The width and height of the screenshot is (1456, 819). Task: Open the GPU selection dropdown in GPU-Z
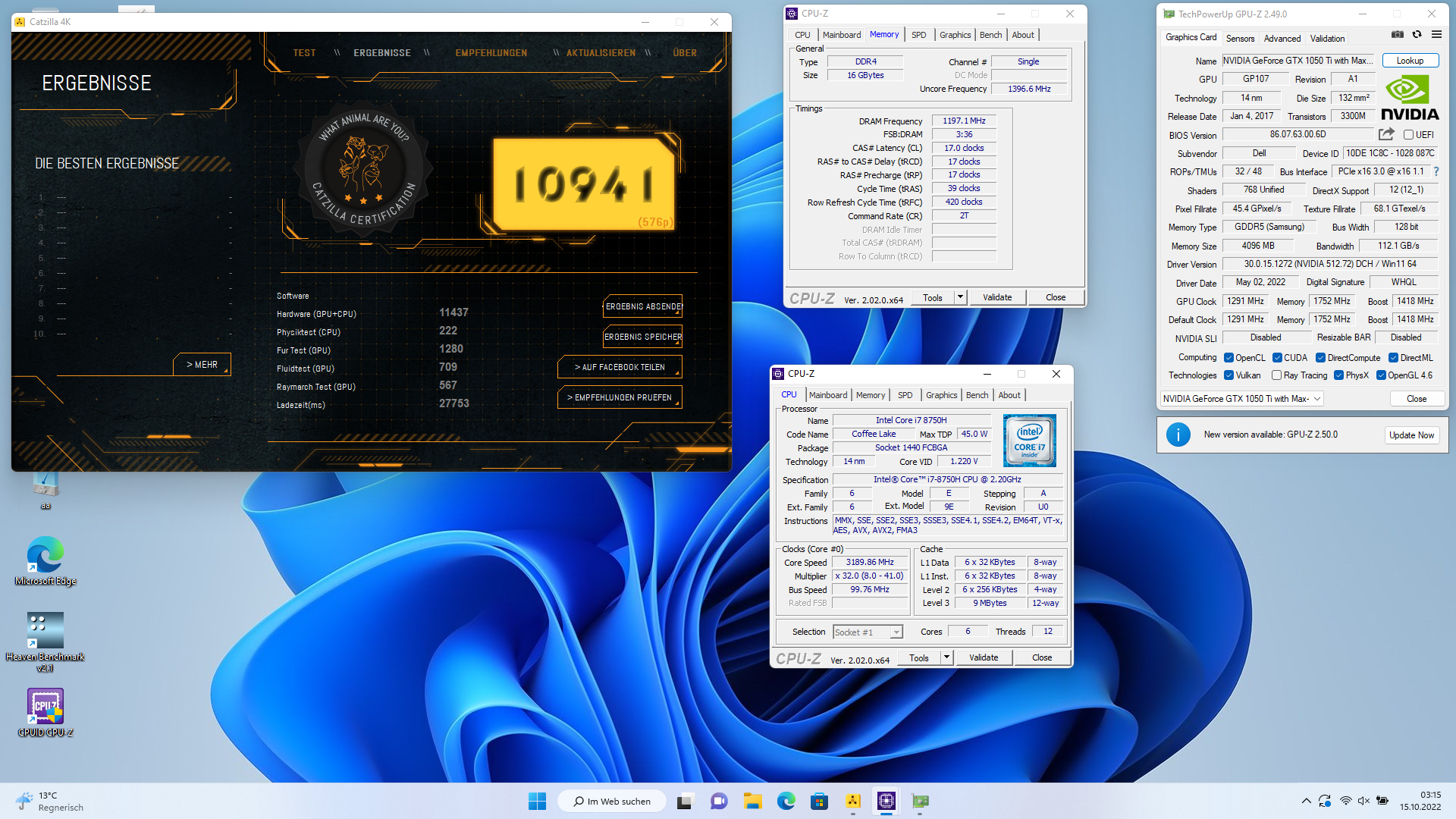1241,399
